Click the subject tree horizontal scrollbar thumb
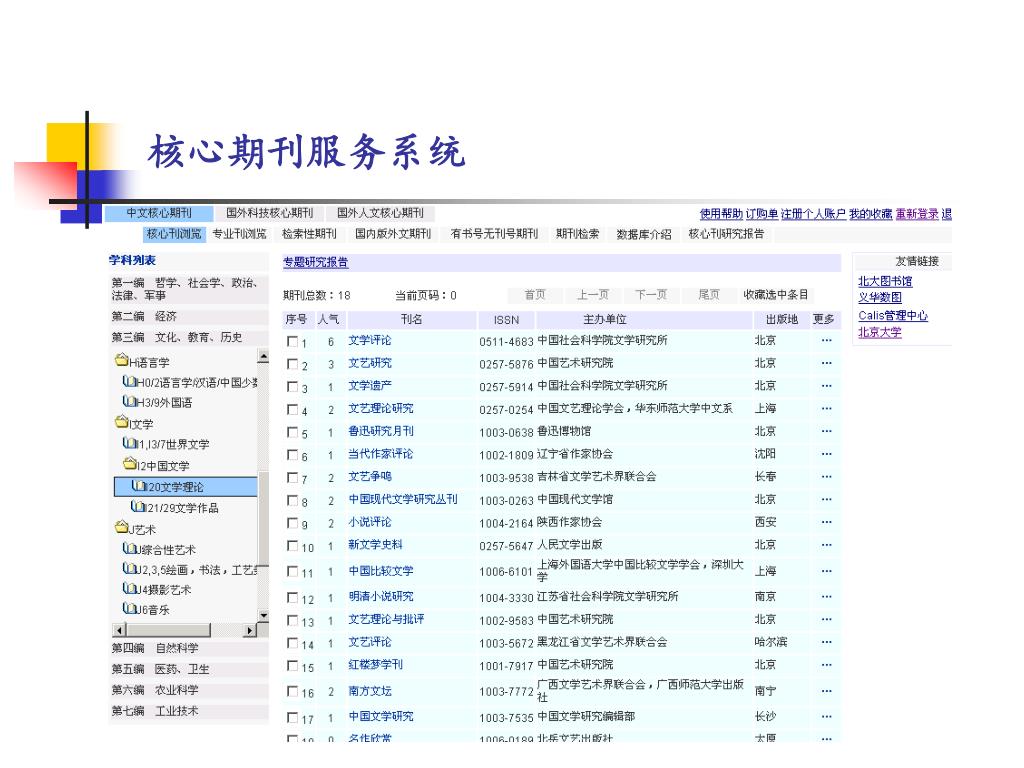1024x768 pixels. [168, 630]
